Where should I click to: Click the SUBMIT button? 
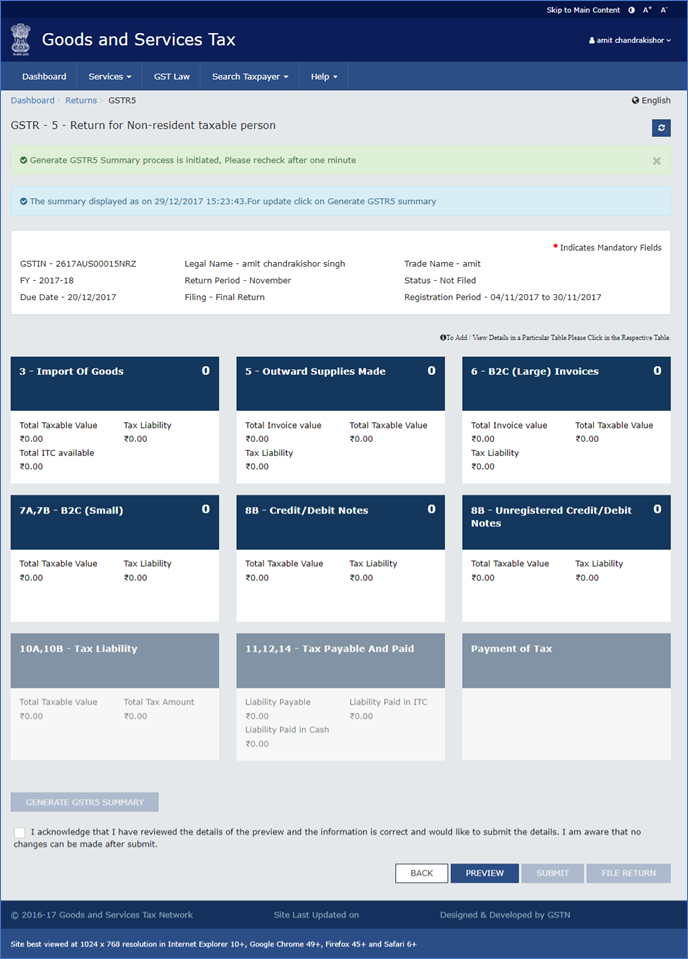point(552,873)
